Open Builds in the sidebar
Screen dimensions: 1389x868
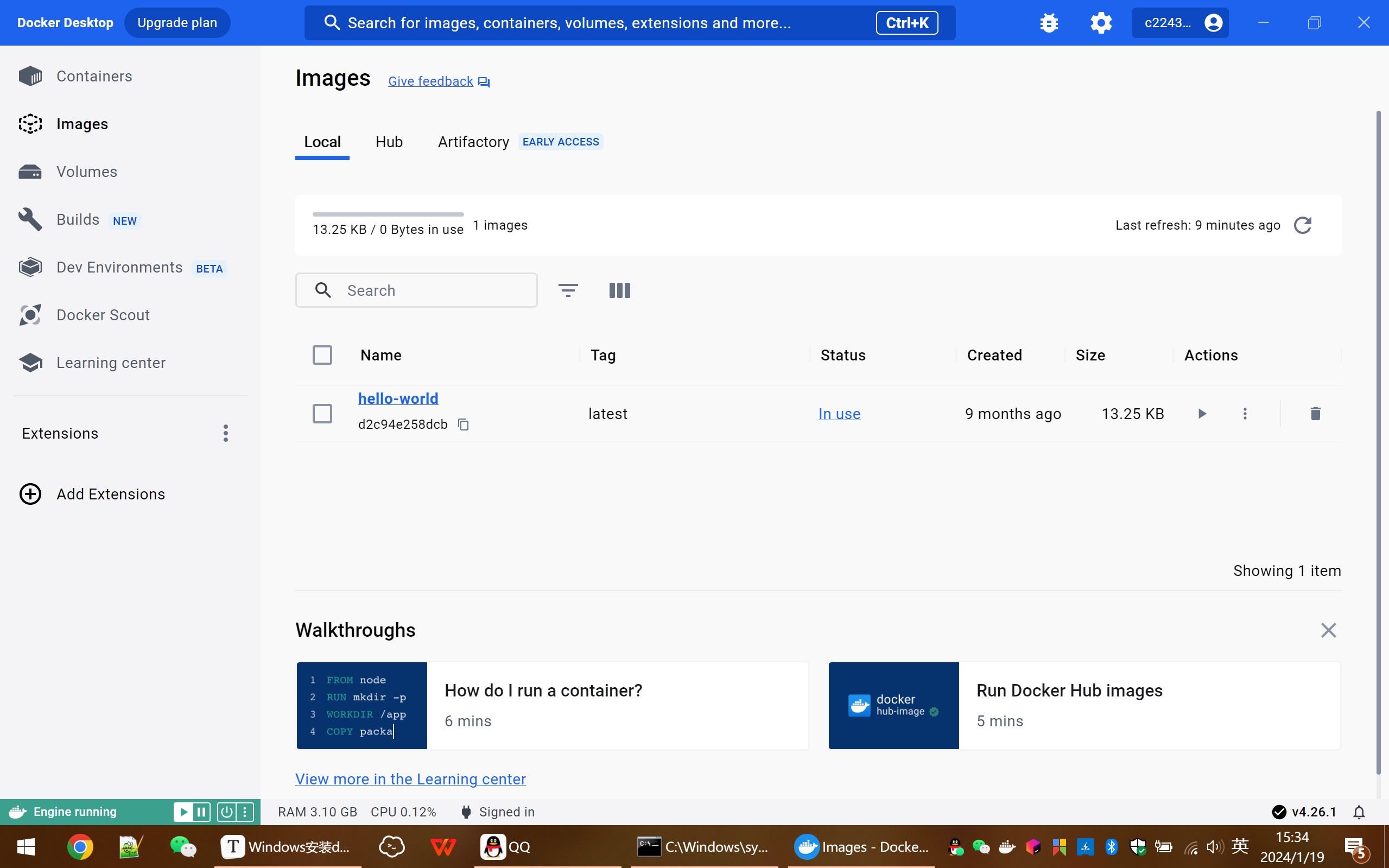(x=78, y=220)
